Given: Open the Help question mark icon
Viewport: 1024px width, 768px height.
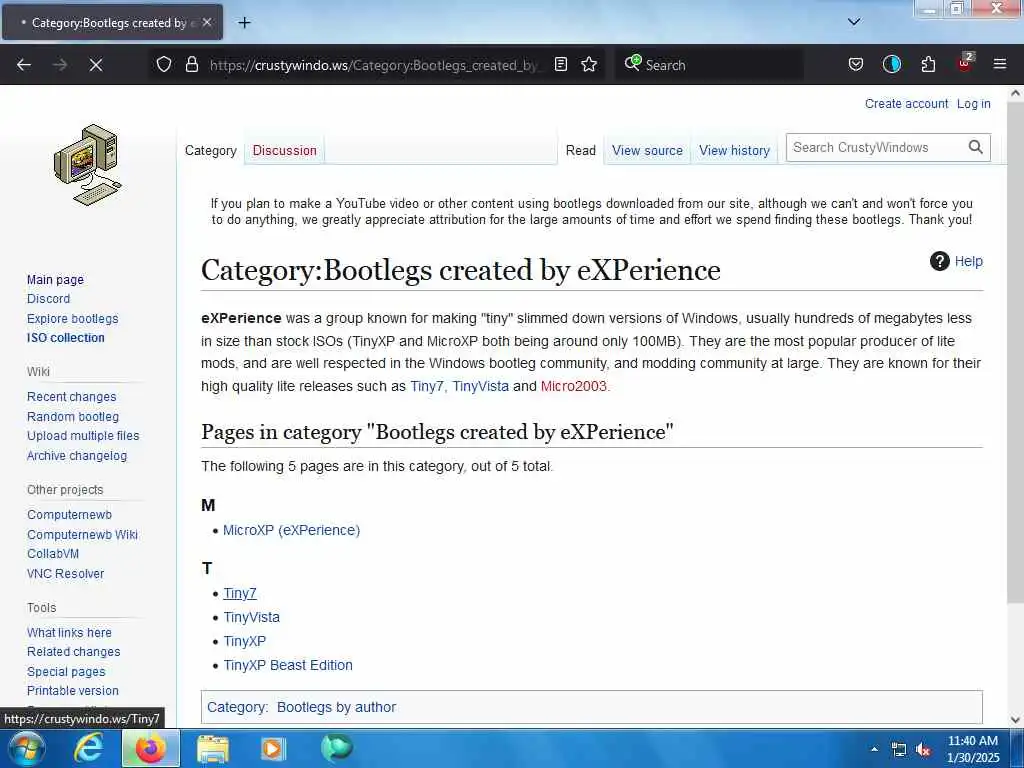Looking at the screenshot, I should coord(939,261).
